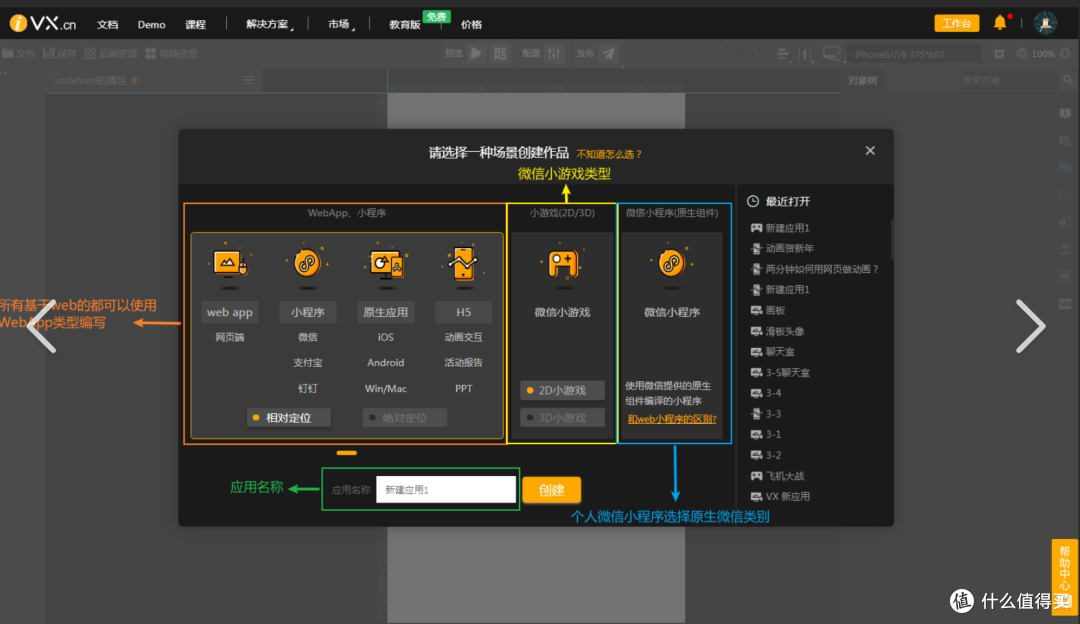Click the 微信小游戏 label
The height and width of the screenshot is (624, 1080).
562,312
